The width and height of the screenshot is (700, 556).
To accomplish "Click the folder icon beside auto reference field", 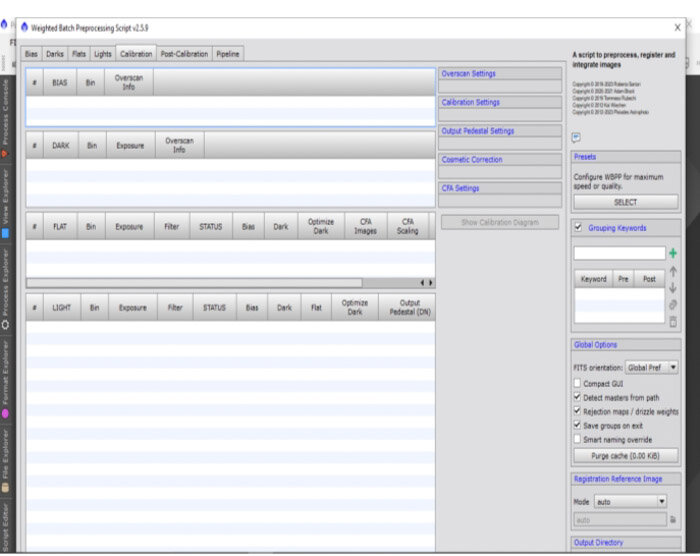I will [673, 519].
